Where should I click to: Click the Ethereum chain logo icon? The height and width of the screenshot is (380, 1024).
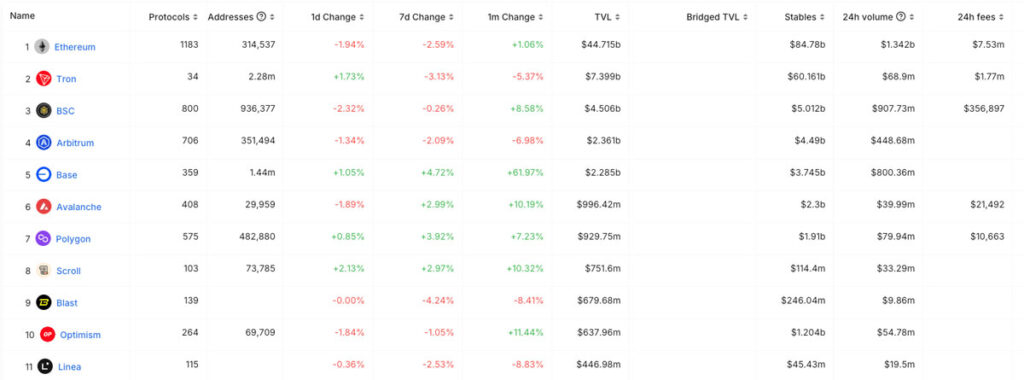click(x=42, y=46)
